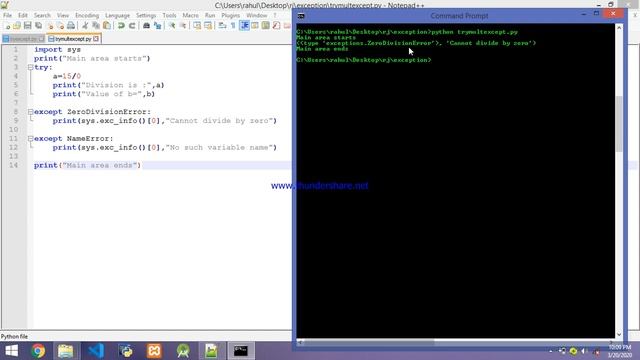Open File Explorer from taskbar
The width and height of the screenshot is (640, 360).
pos(65,351)
